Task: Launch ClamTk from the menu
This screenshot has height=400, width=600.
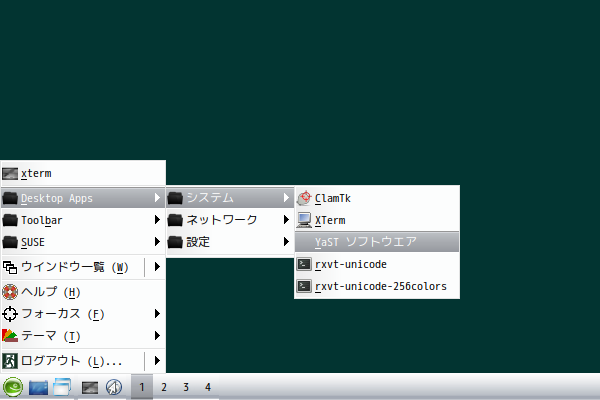Action: 377,198
